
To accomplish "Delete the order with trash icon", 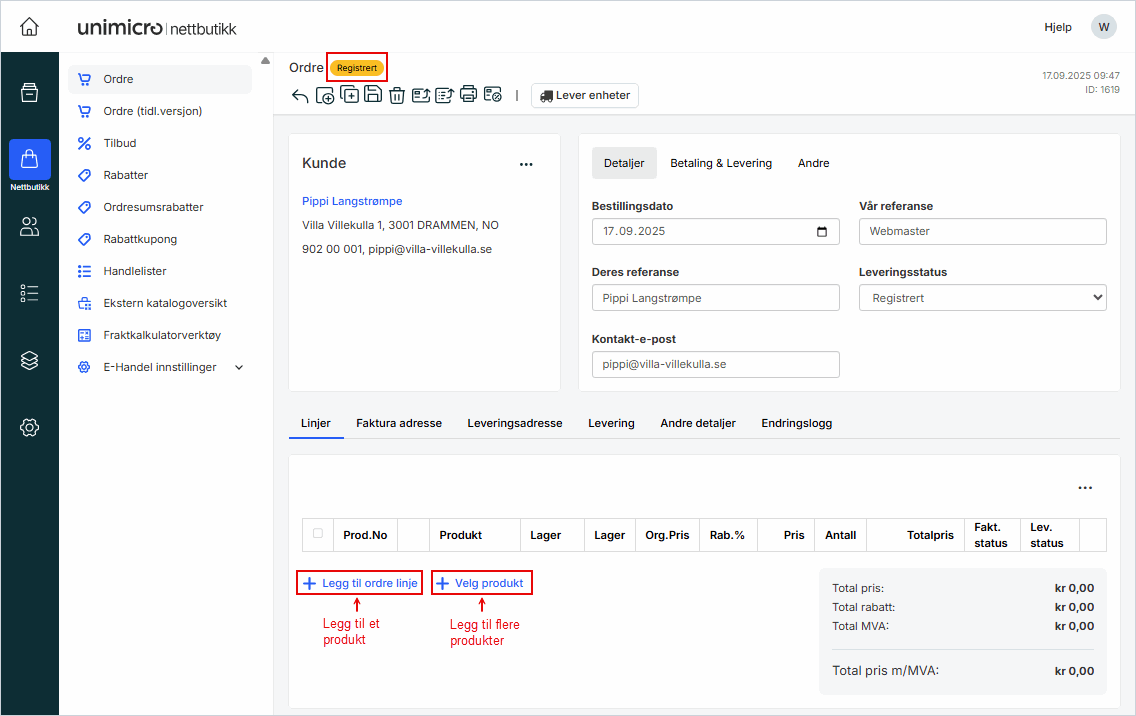I will pyautogui.click(x=396, y=96).
